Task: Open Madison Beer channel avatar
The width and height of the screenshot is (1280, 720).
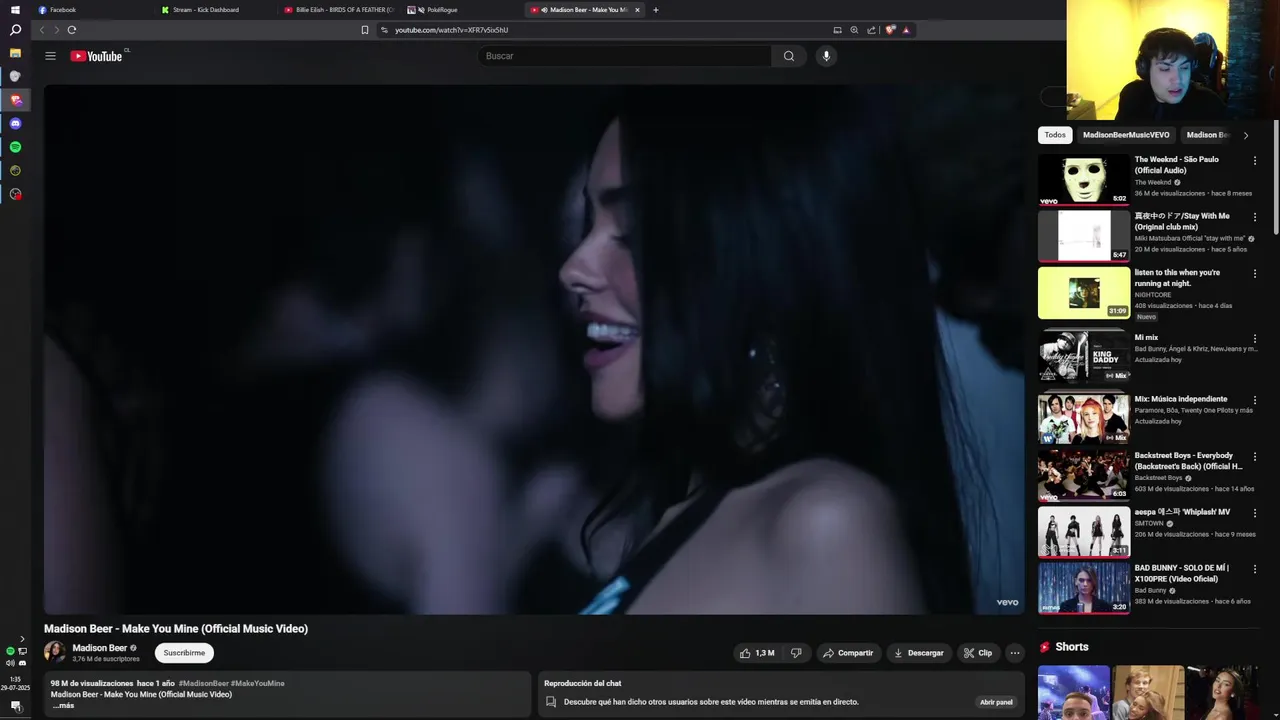Action: coord(55,652)
